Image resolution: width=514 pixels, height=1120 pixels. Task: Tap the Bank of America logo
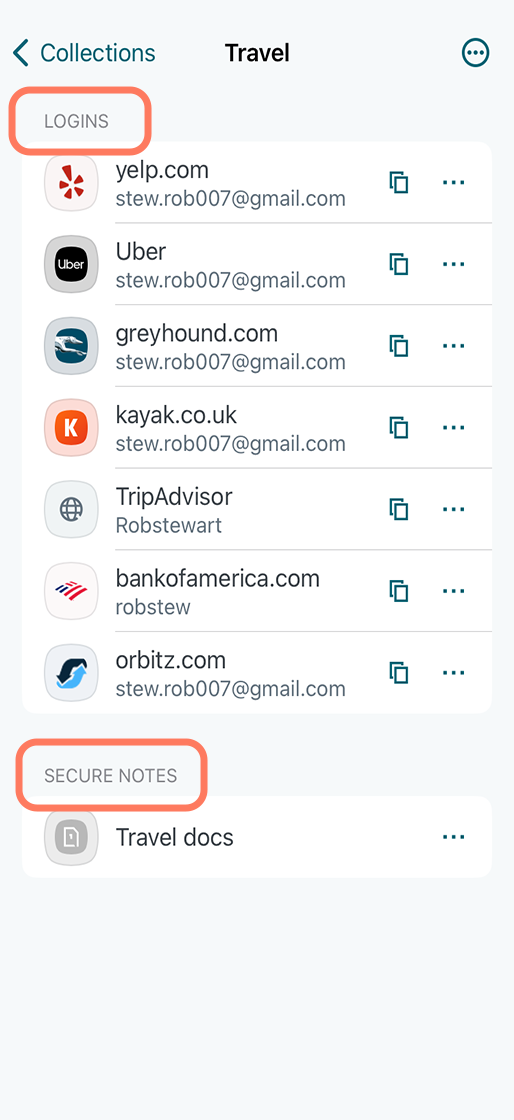pos(71,591)
